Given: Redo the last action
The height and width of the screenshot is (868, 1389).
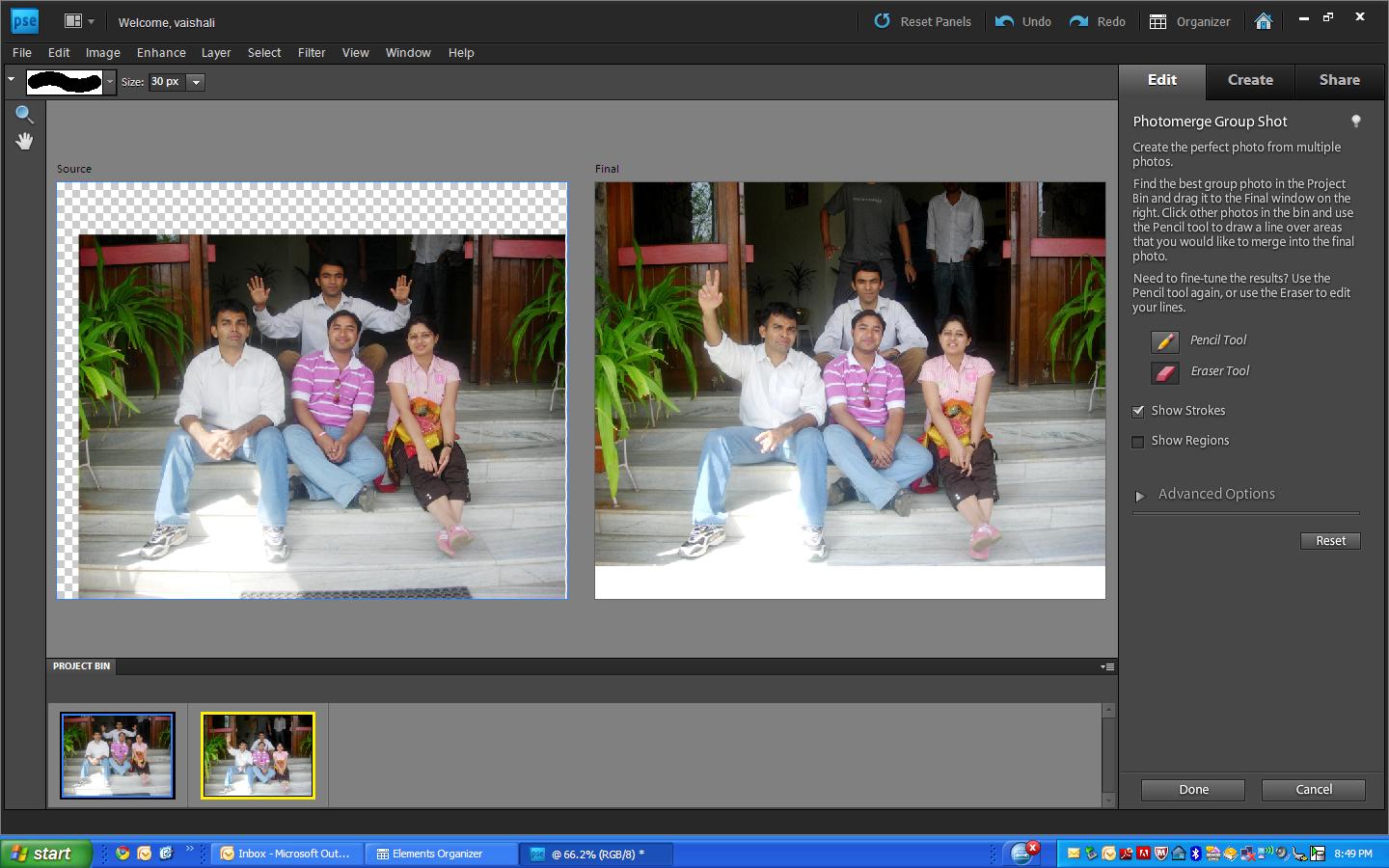Looking at the screenshot, I should (1098, 21).
